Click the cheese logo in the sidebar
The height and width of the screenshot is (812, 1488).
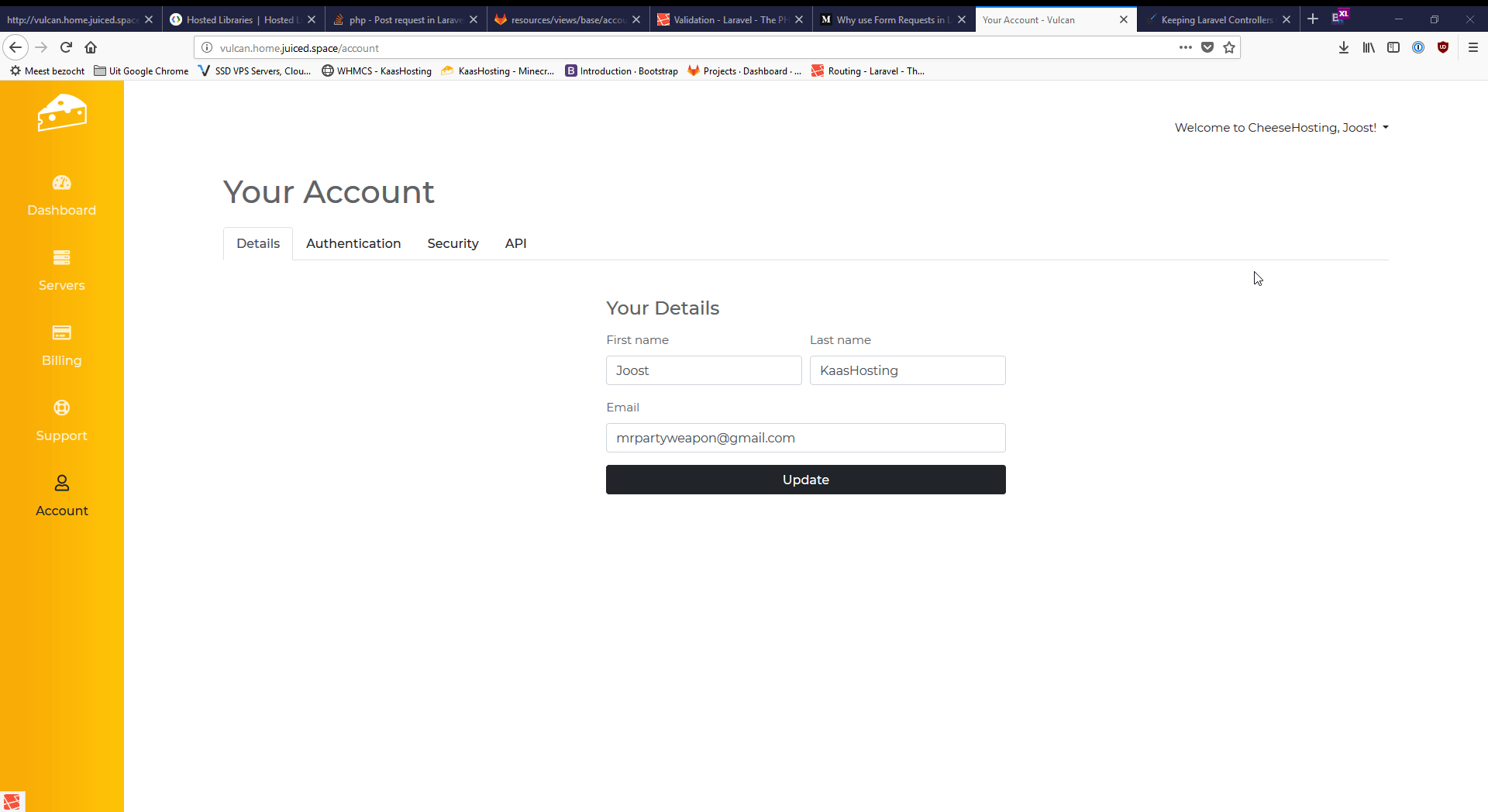pos(62,113)
